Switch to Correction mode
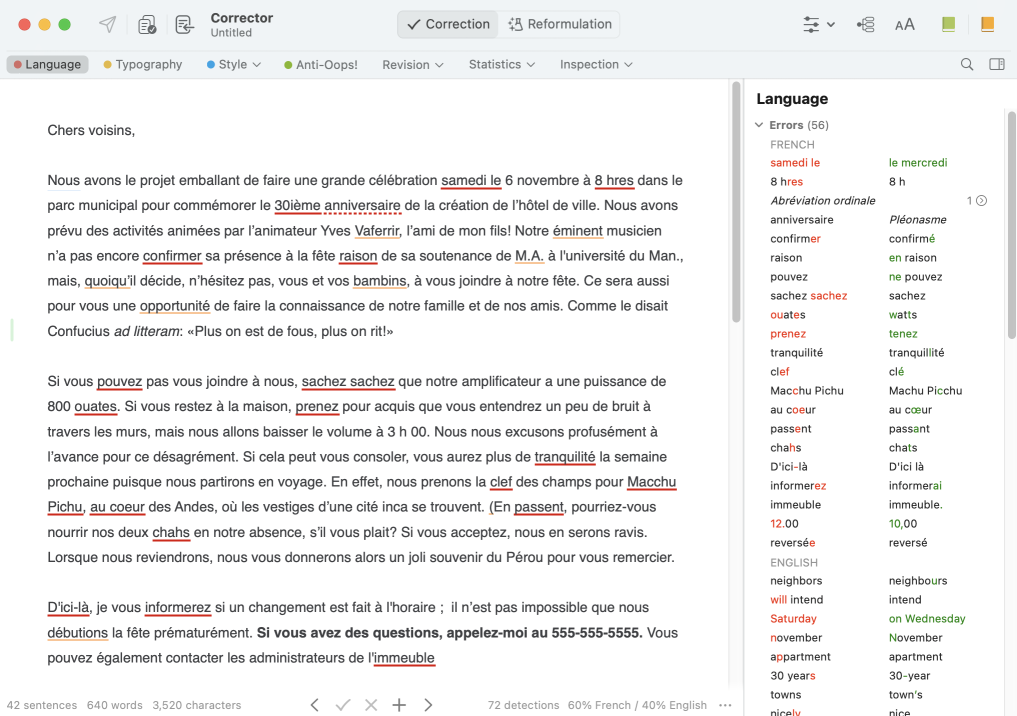The image size is (1017, 716). 448,24
